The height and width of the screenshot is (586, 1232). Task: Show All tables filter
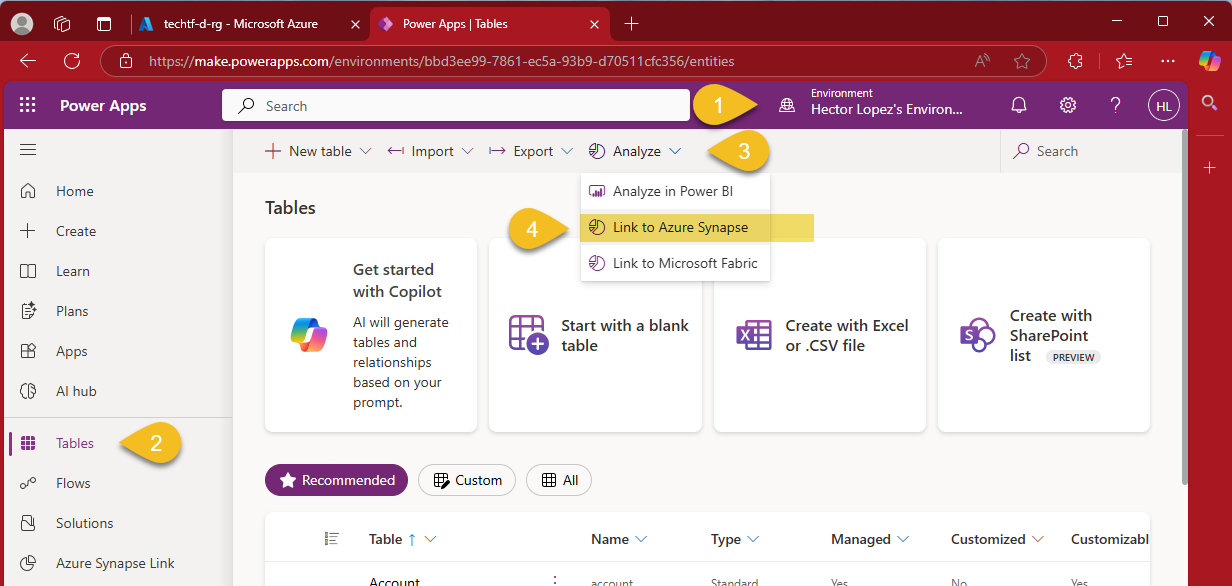559,480
